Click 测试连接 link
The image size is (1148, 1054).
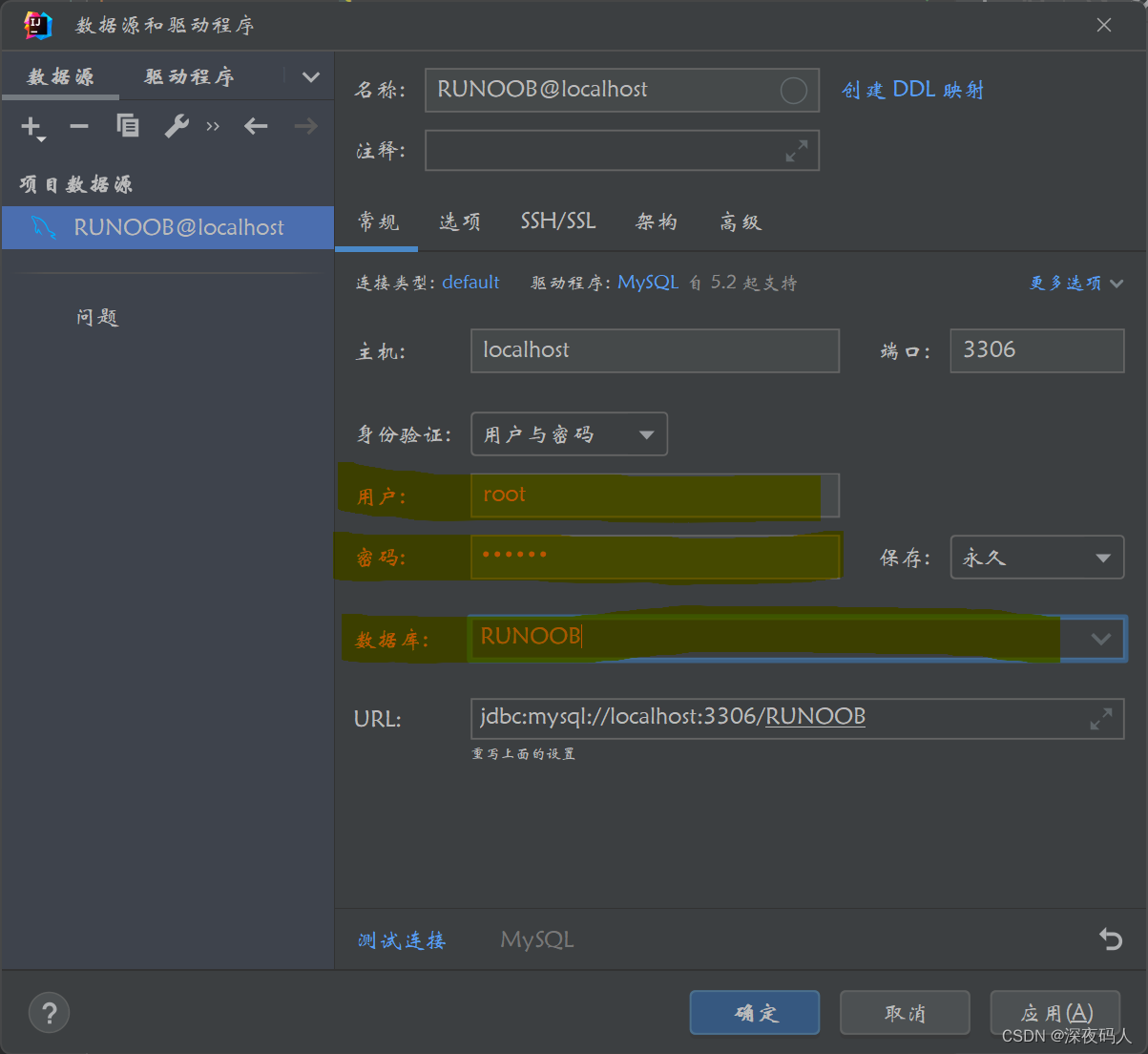402,940
